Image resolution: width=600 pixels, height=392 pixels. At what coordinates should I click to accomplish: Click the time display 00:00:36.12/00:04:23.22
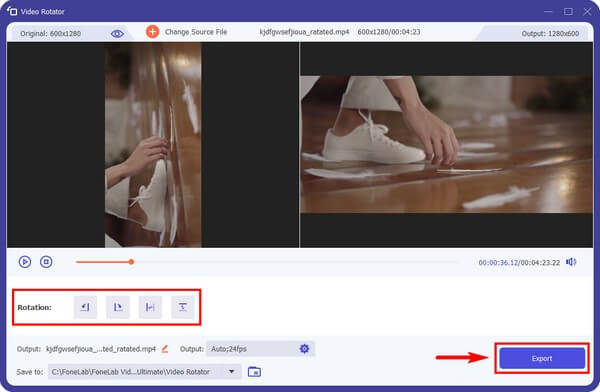click(x=519, y=263)
